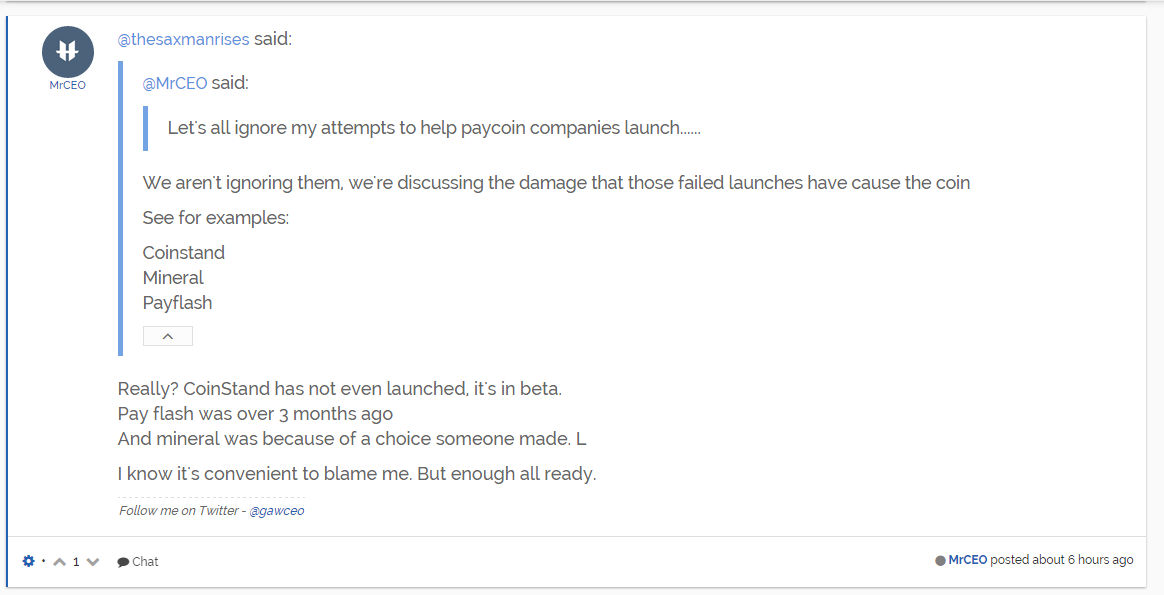
Task: Click the word Coinstand in the quoted list
Action: 183,252
